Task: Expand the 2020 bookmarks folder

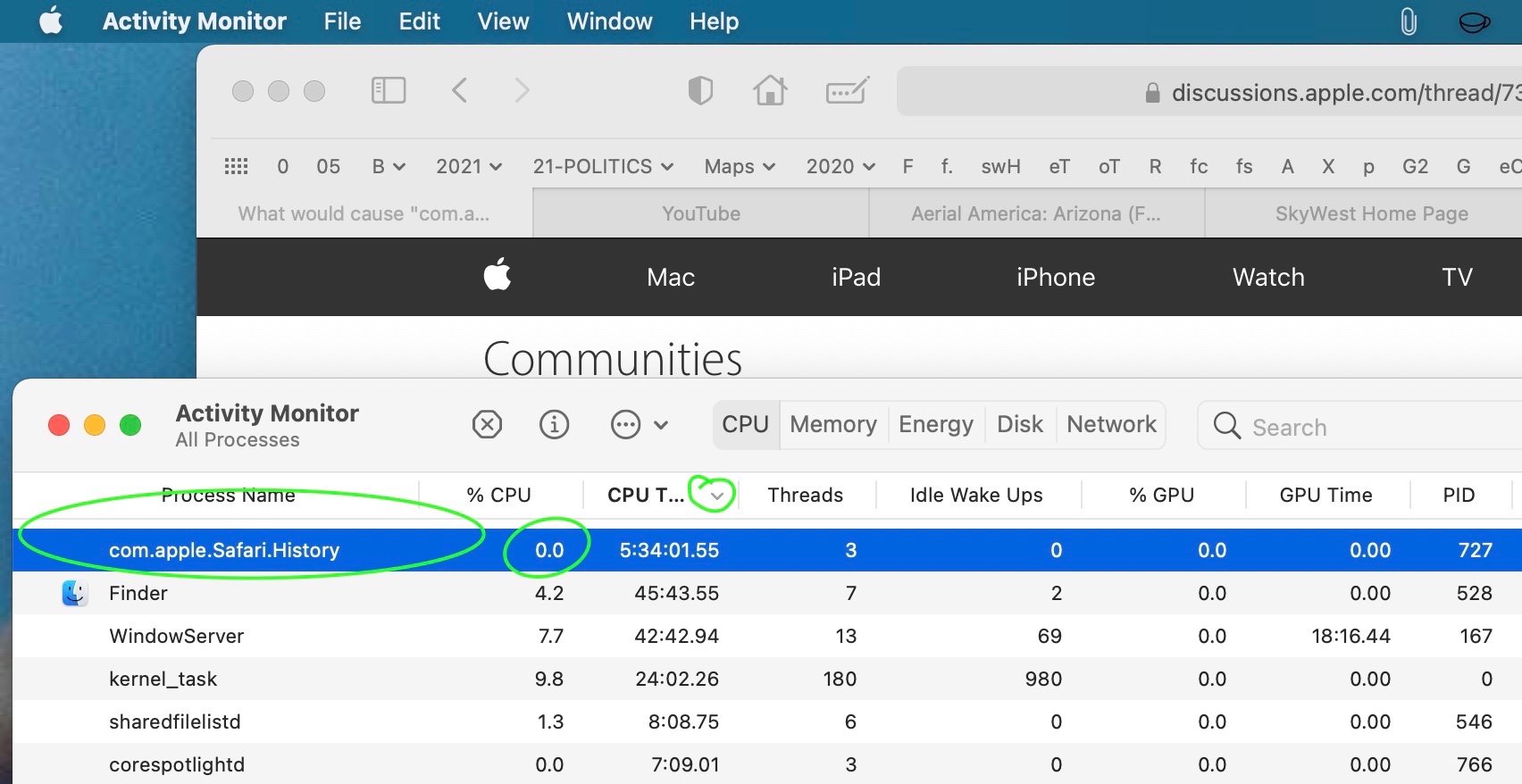Action: tap(840, 166)
